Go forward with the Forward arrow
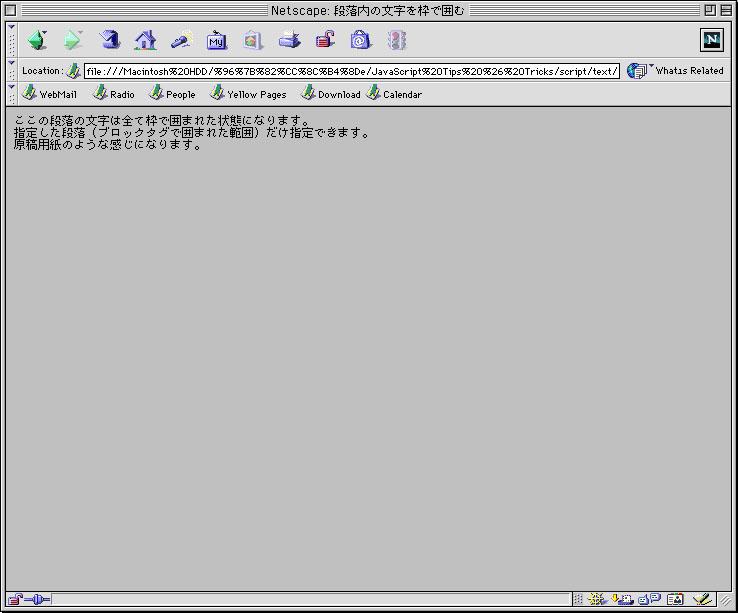738x613 pixels. coord(73,40)
